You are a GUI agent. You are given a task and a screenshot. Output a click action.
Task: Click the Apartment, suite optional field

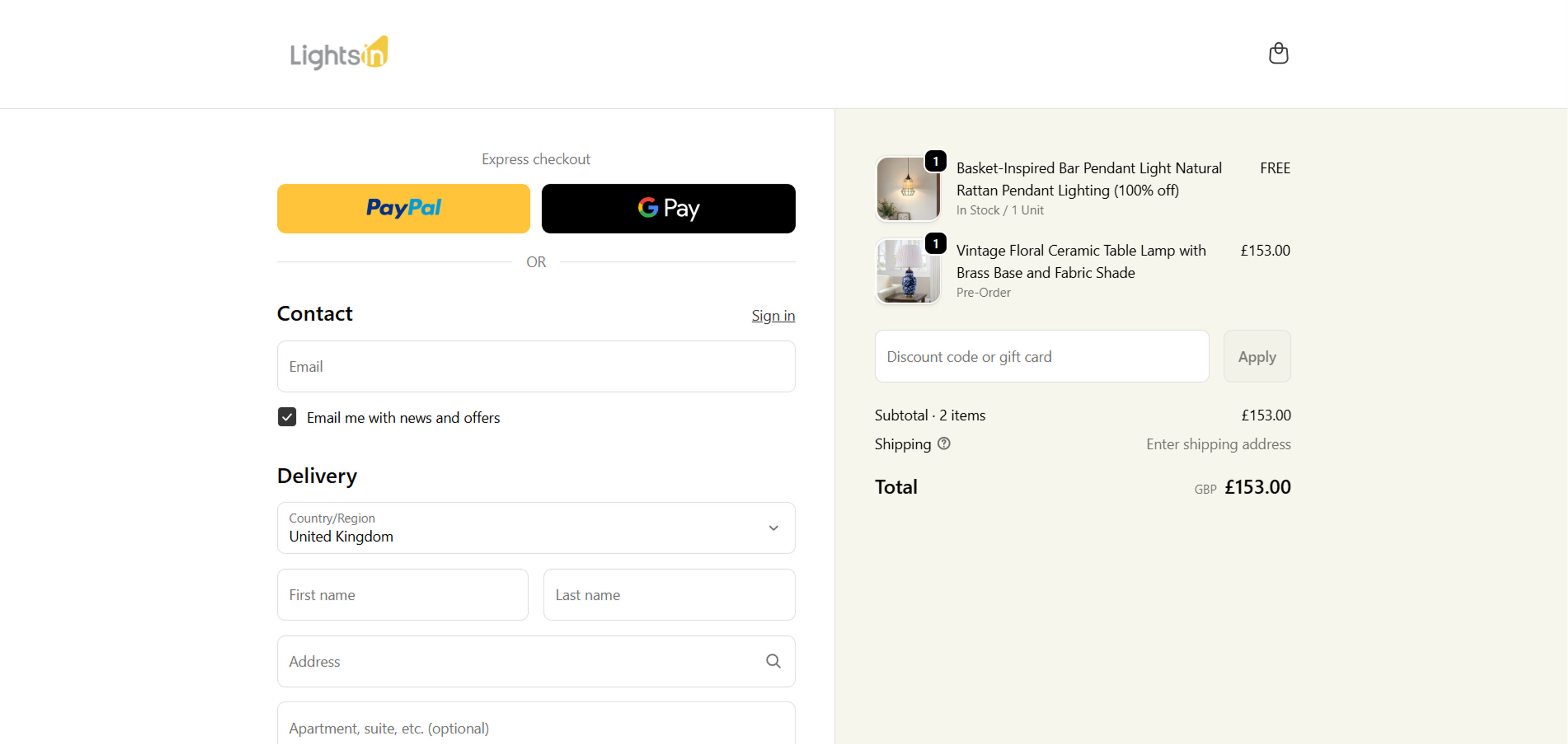[x=536, y=728]
